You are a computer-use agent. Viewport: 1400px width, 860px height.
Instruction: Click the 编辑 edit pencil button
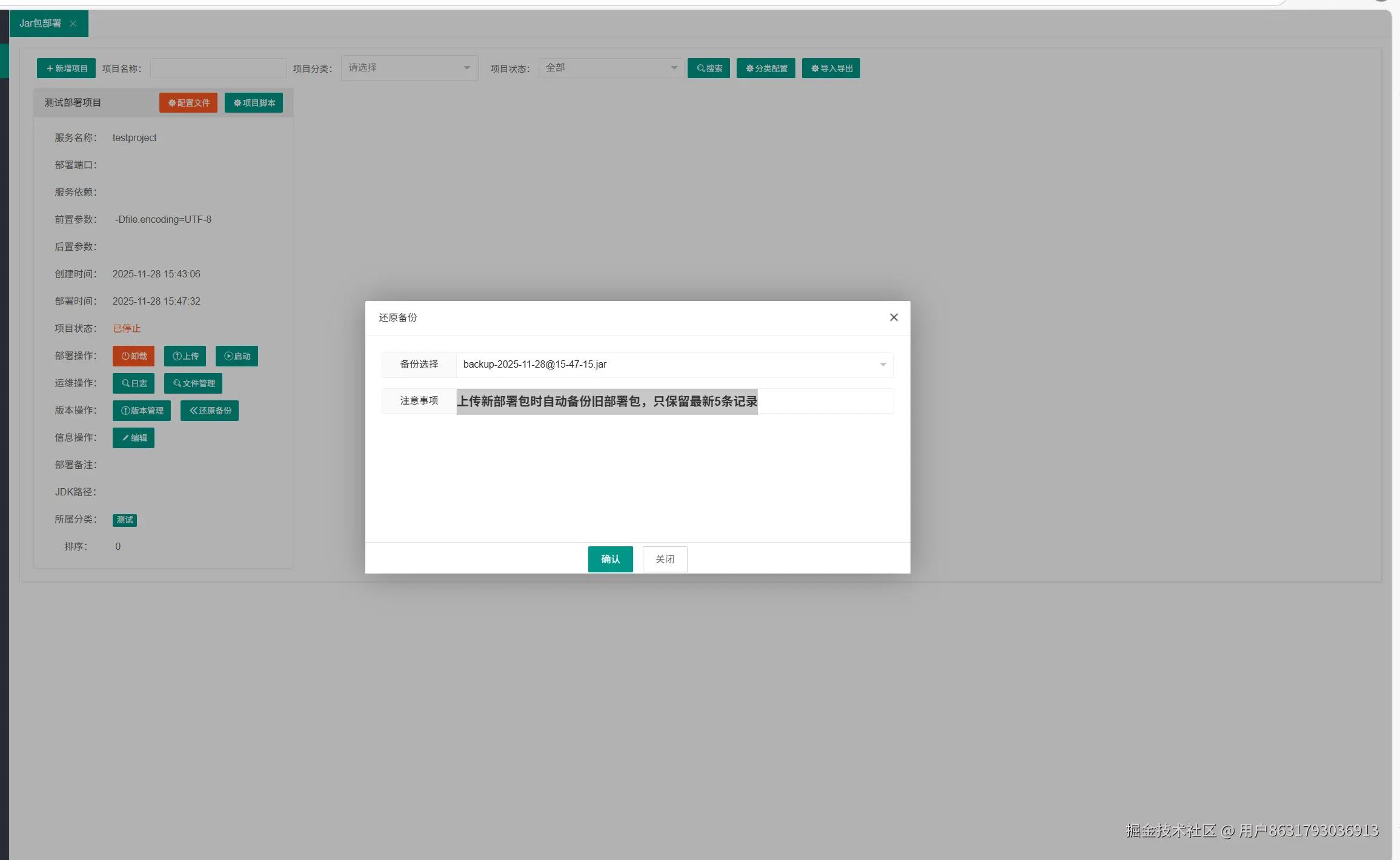133,438
